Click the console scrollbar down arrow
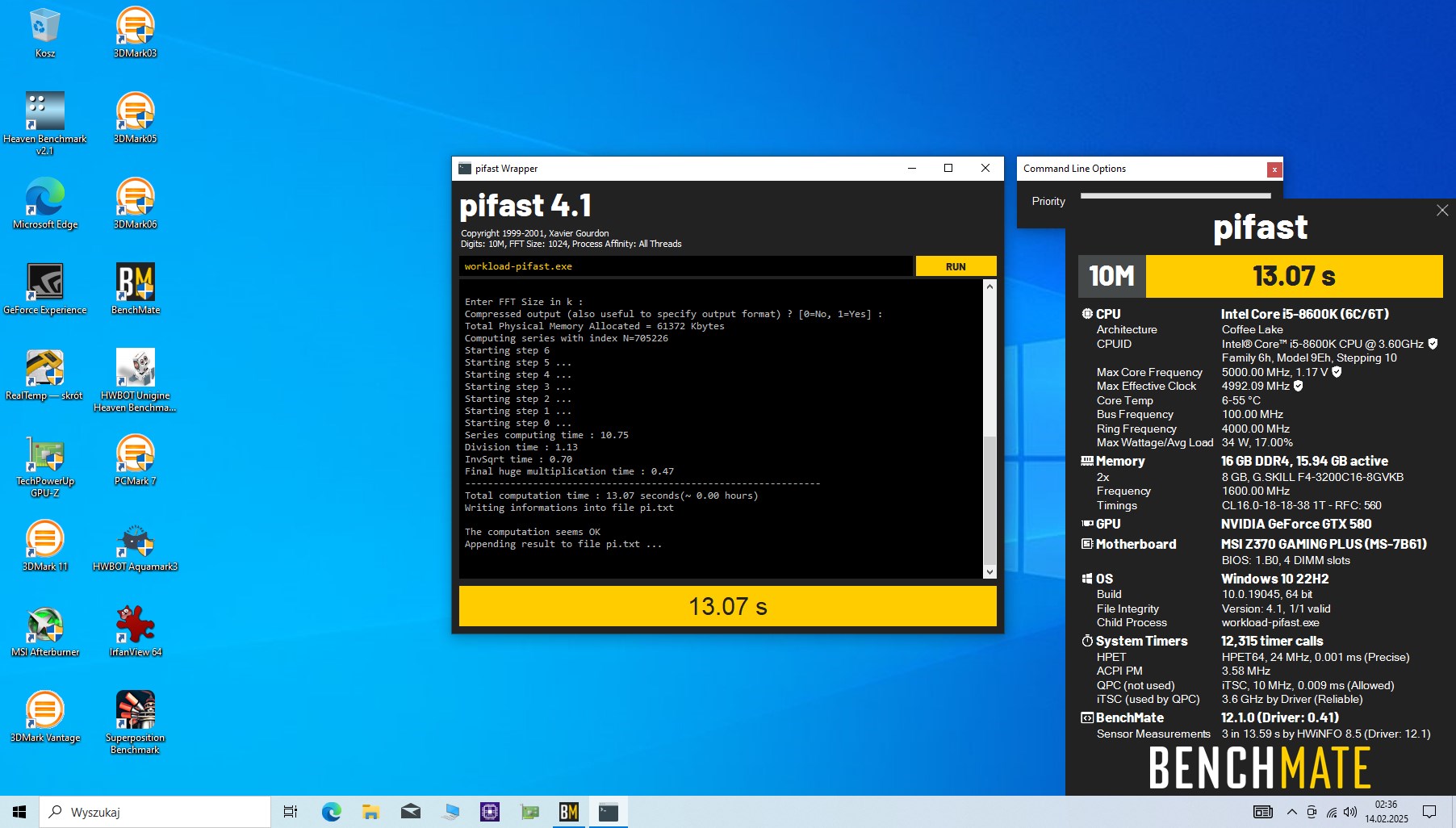1456x828 pixels. point(989,572)
